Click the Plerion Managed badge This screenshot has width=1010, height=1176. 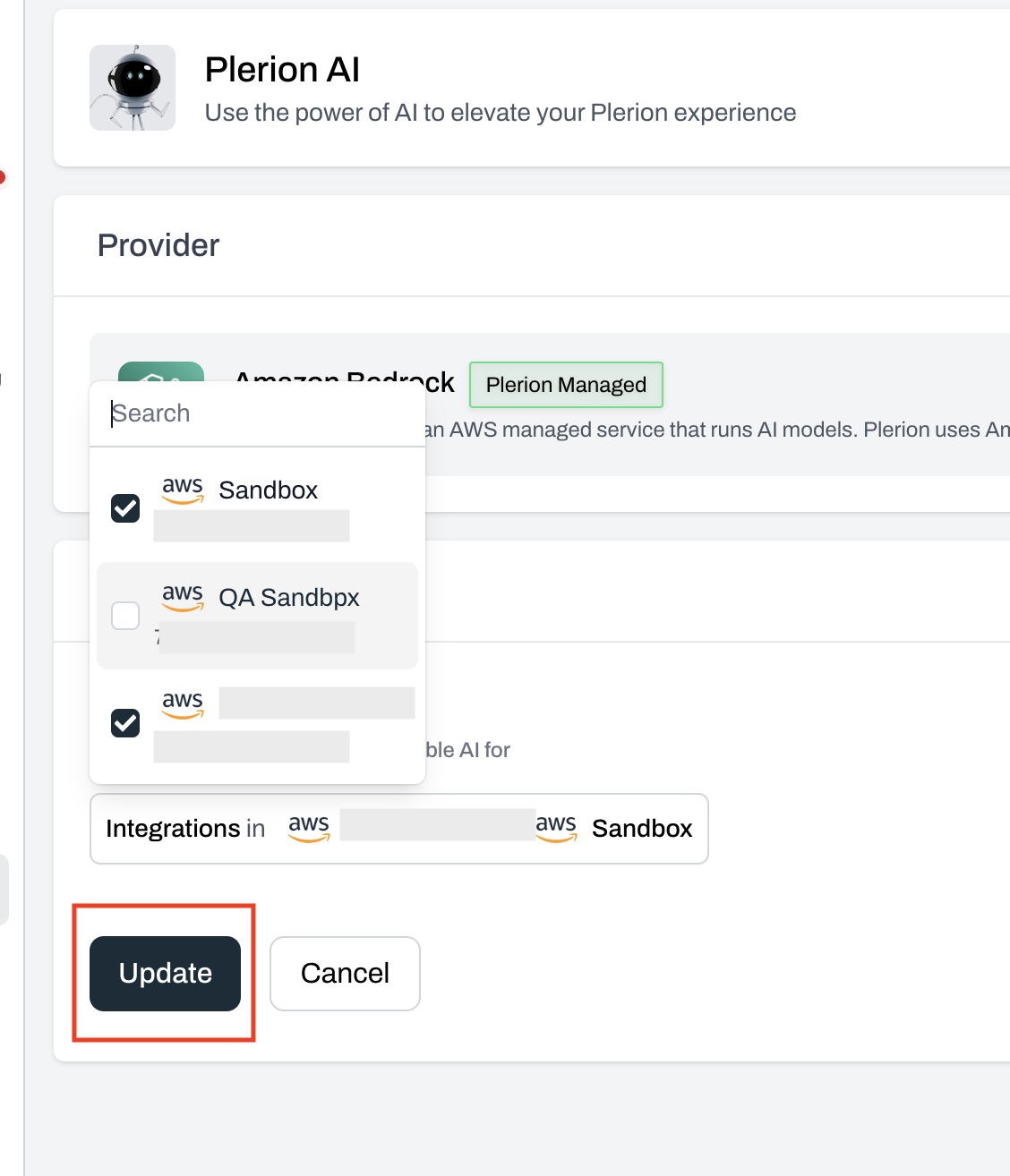click(566, 385)
